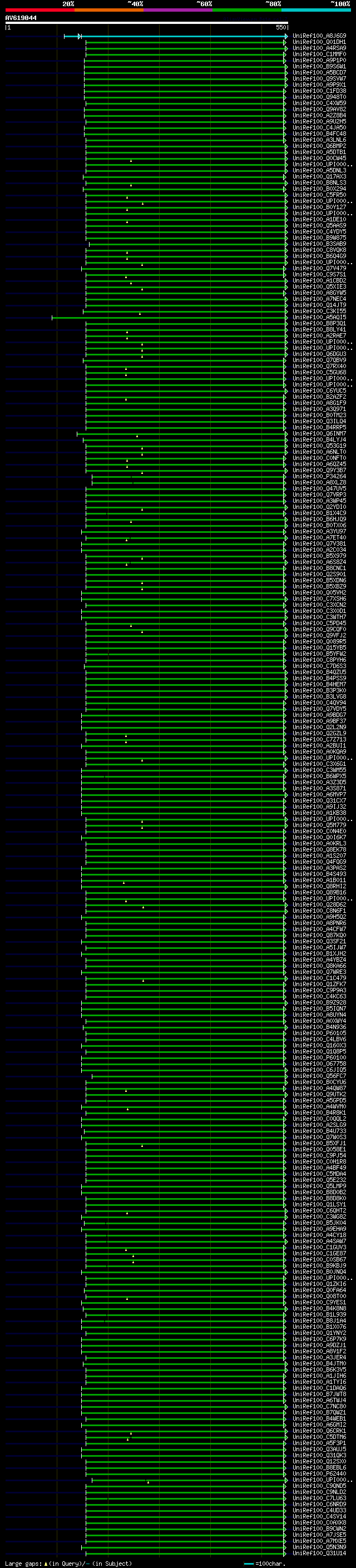
Task: Click the UniRef100_B2AZF2 hit label
Action: 319,397
